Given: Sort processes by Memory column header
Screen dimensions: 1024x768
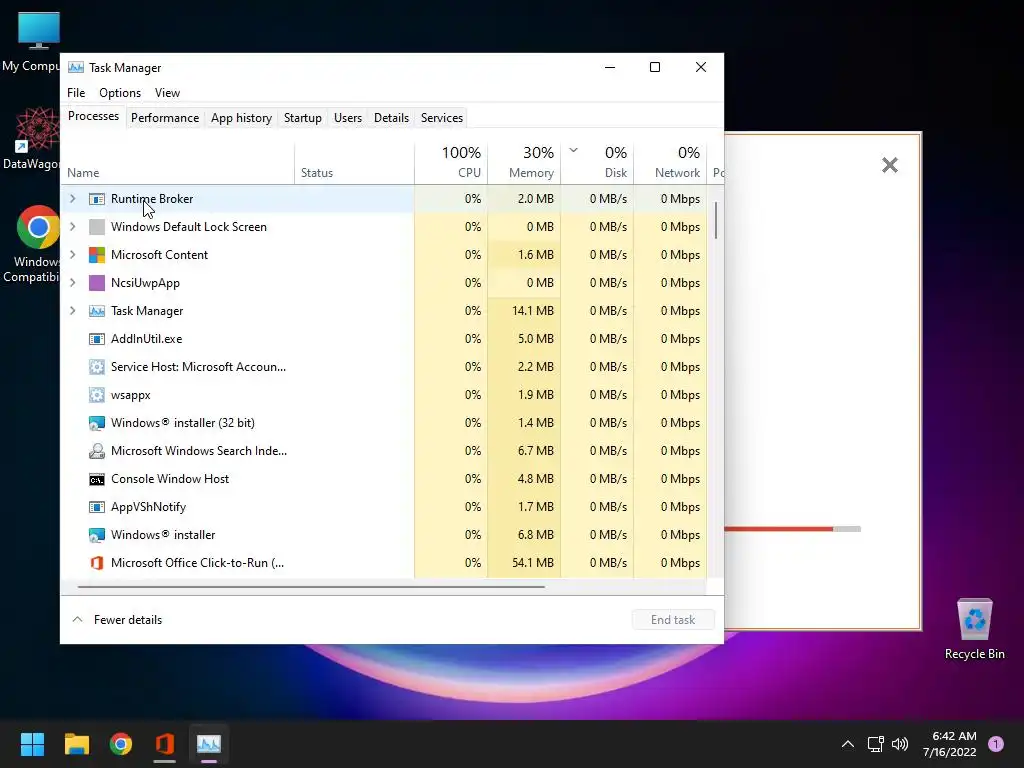Looking at the screenshot, I should pos(524,161).
